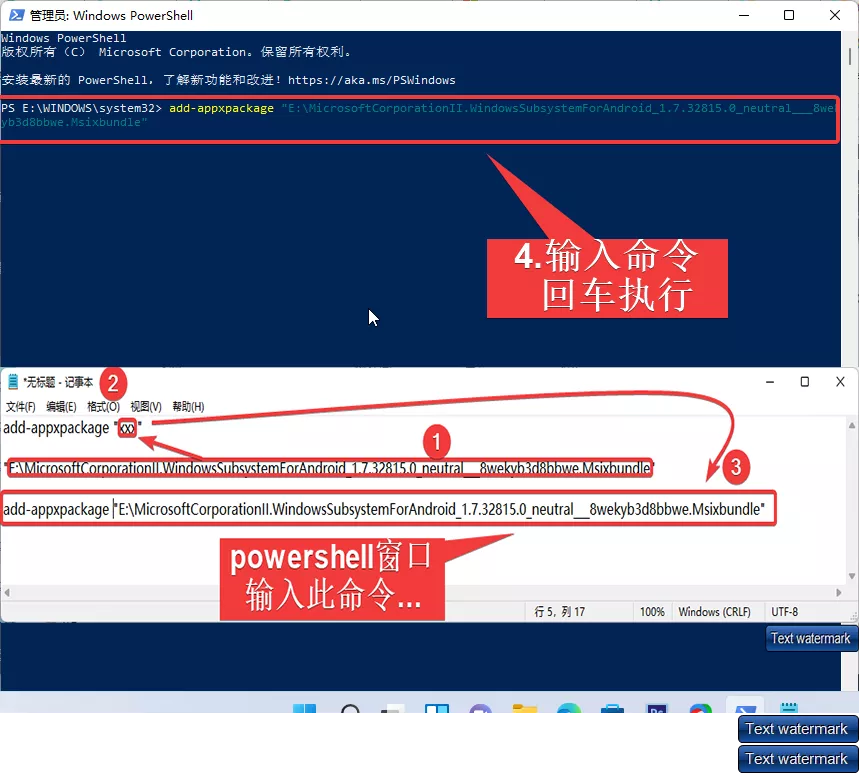This screenshot has width=859, height=773.
Task: Launch Google Chrome from the taskbar
Action: pyautogui.click(x=701, y=708)
